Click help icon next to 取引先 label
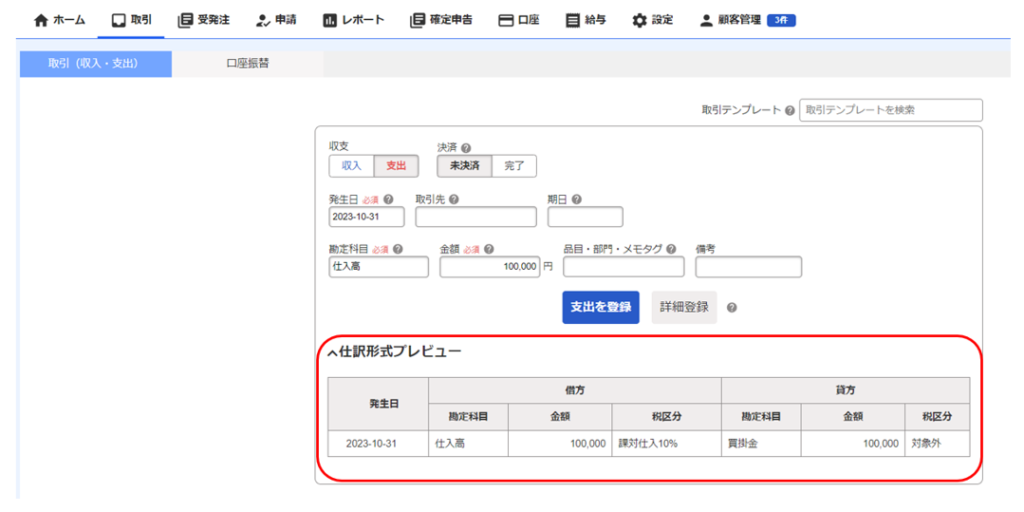Screen dimensions: 1024x512 (453, 199)
